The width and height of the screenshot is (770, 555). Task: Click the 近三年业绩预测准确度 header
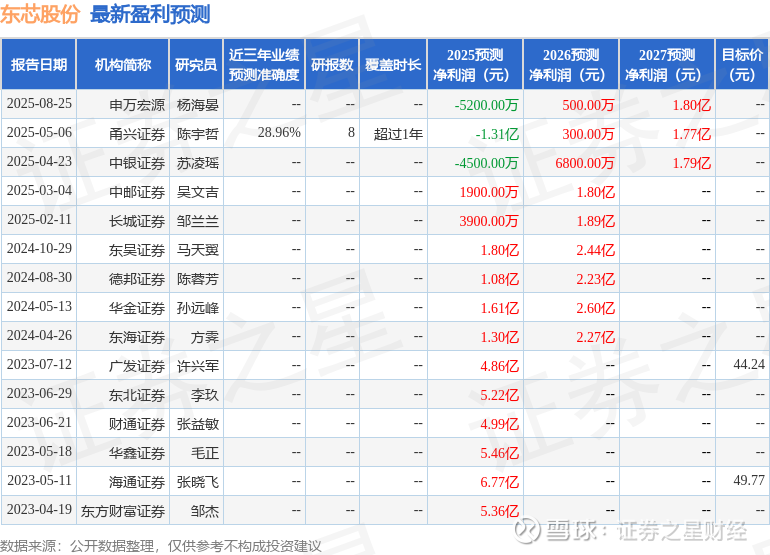point(264,64)
